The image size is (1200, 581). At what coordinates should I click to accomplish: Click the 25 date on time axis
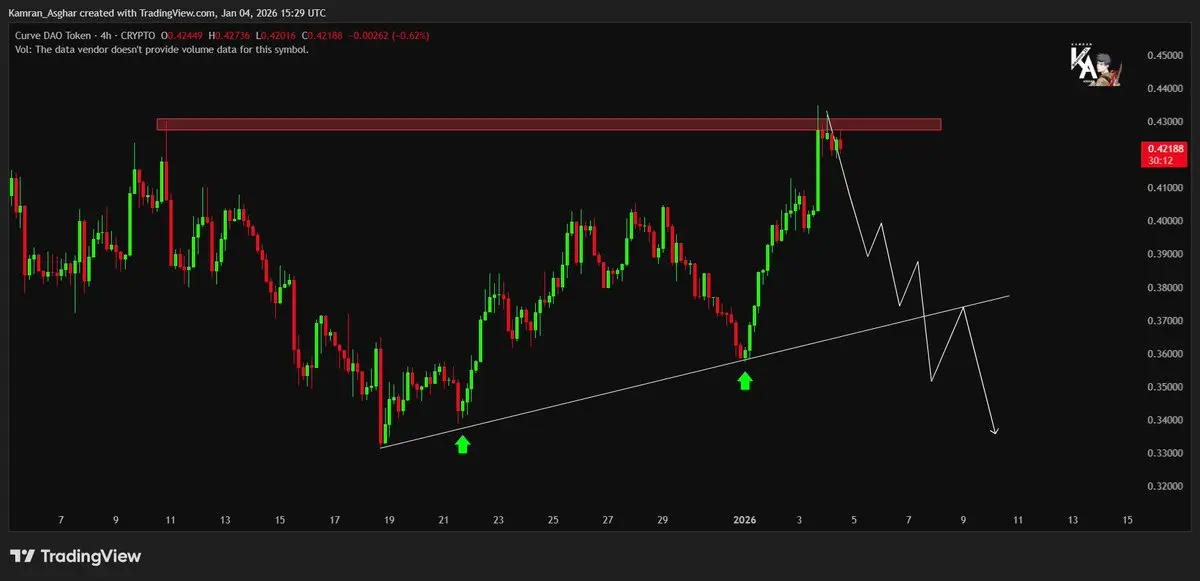[x=553, y=520]
